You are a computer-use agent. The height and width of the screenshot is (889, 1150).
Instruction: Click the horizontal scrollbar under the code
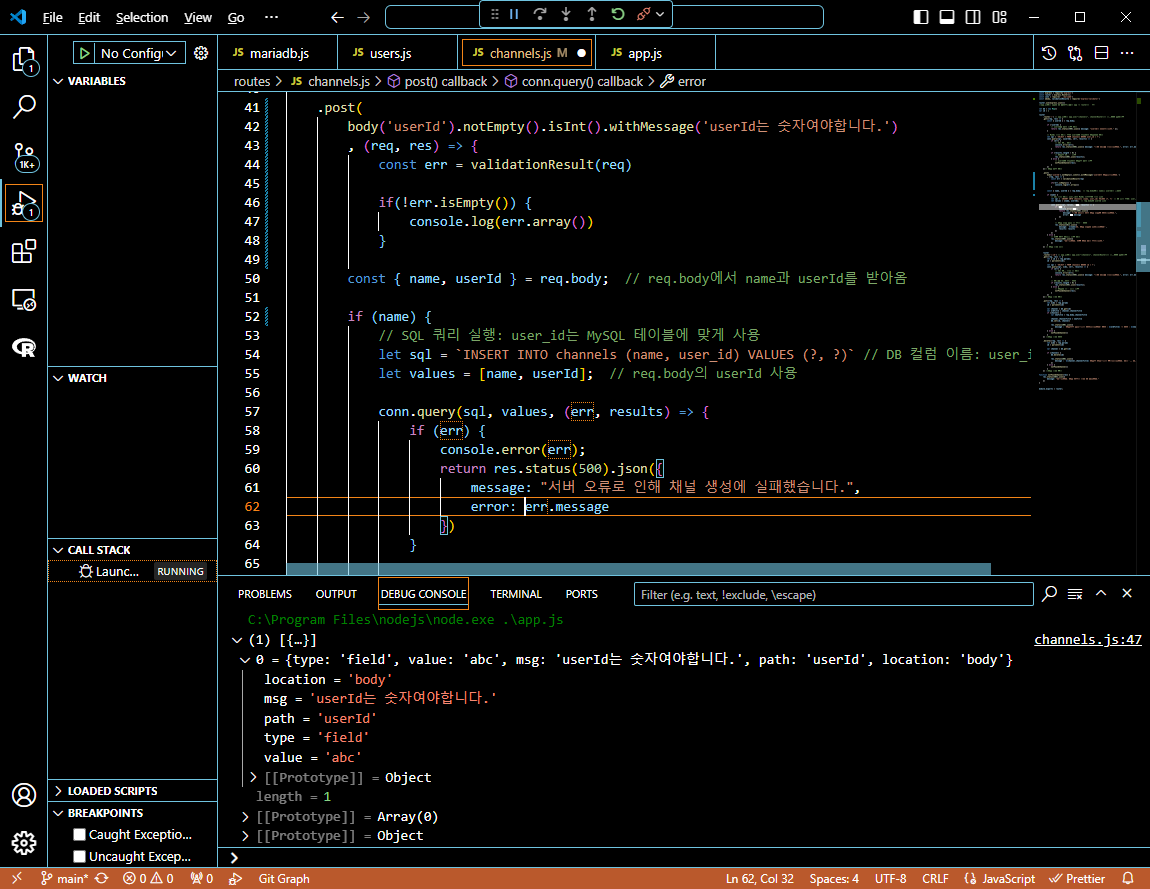coord(638,569)
